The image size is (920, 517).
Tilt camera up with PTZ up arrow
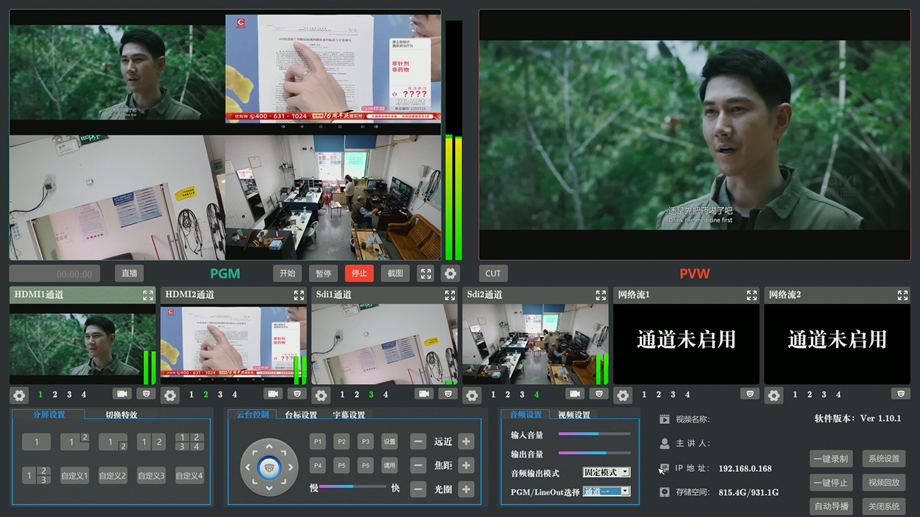268,446
